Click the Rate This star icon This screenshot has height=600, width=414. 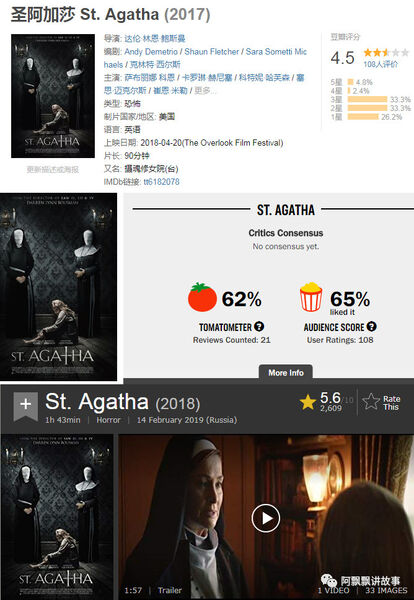point(371,402)
